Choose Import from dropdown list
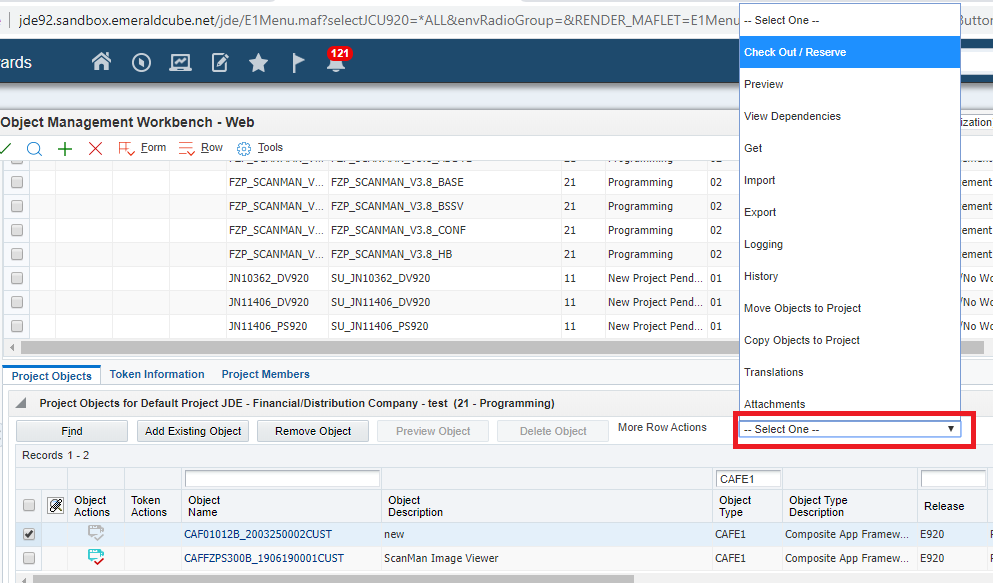Viewport: 993px width, 583px height. tap(850, 180)
